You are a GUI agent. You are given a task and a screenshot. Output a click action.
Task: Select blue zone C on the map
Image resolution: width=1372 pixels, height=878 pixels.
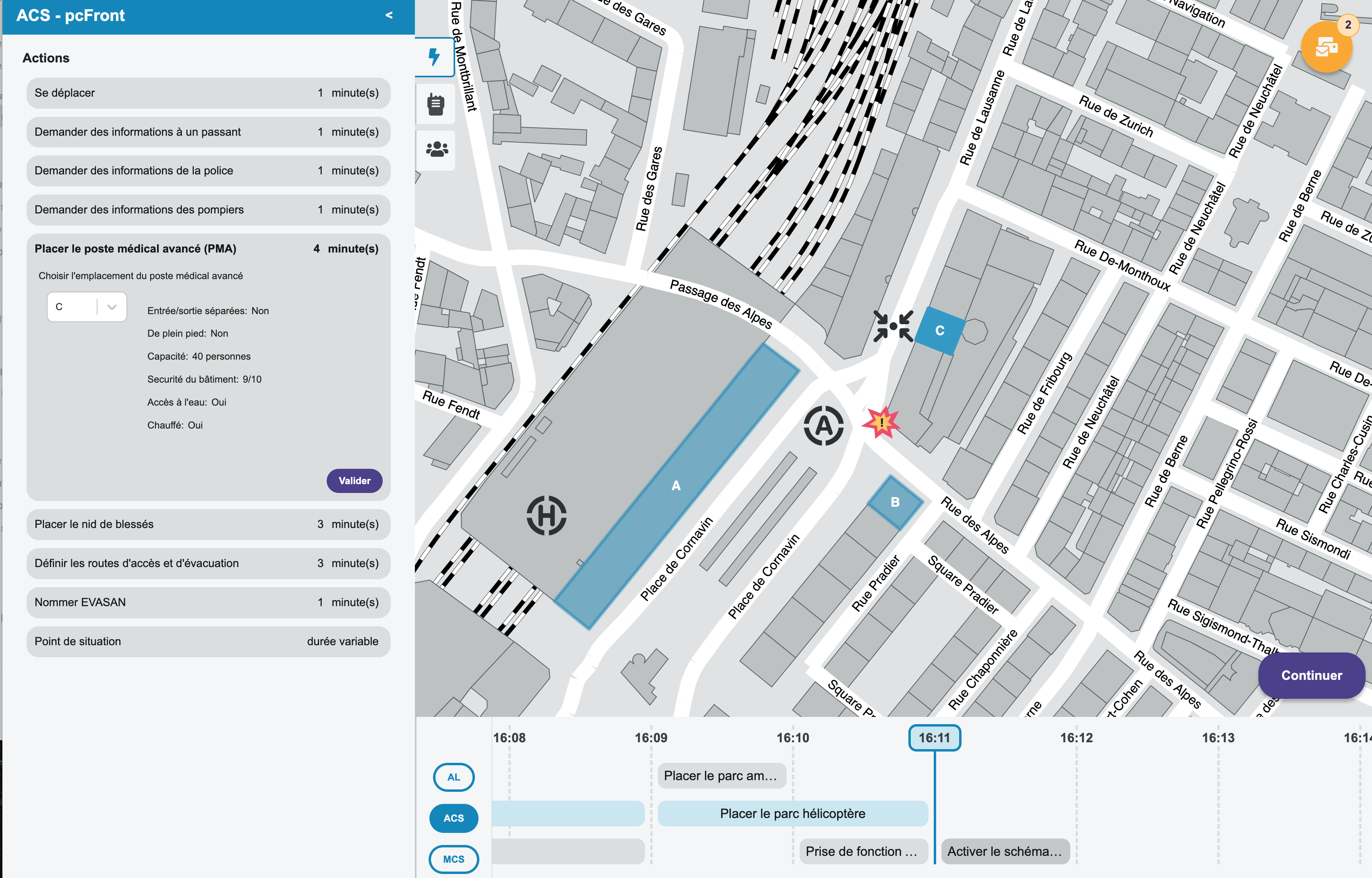(940, 331)
